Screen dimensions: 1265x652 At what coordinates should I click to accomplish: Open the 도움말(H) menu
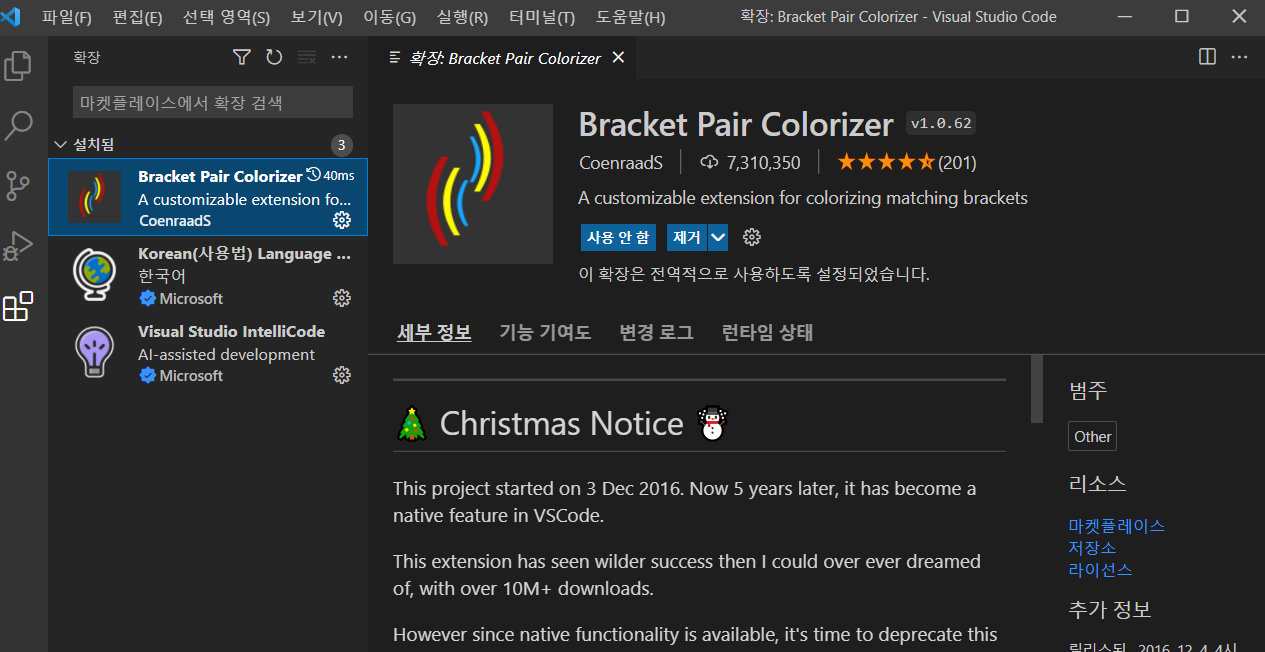(630, 17)
